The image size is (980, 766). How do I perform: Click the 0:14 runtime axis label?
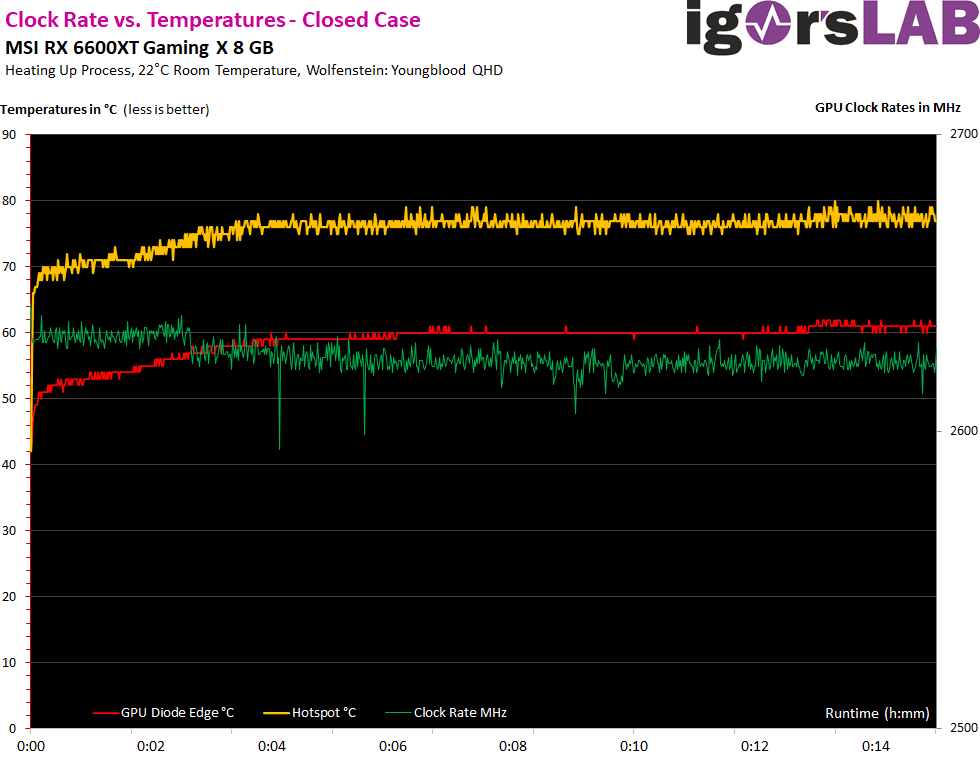(876, 747)
